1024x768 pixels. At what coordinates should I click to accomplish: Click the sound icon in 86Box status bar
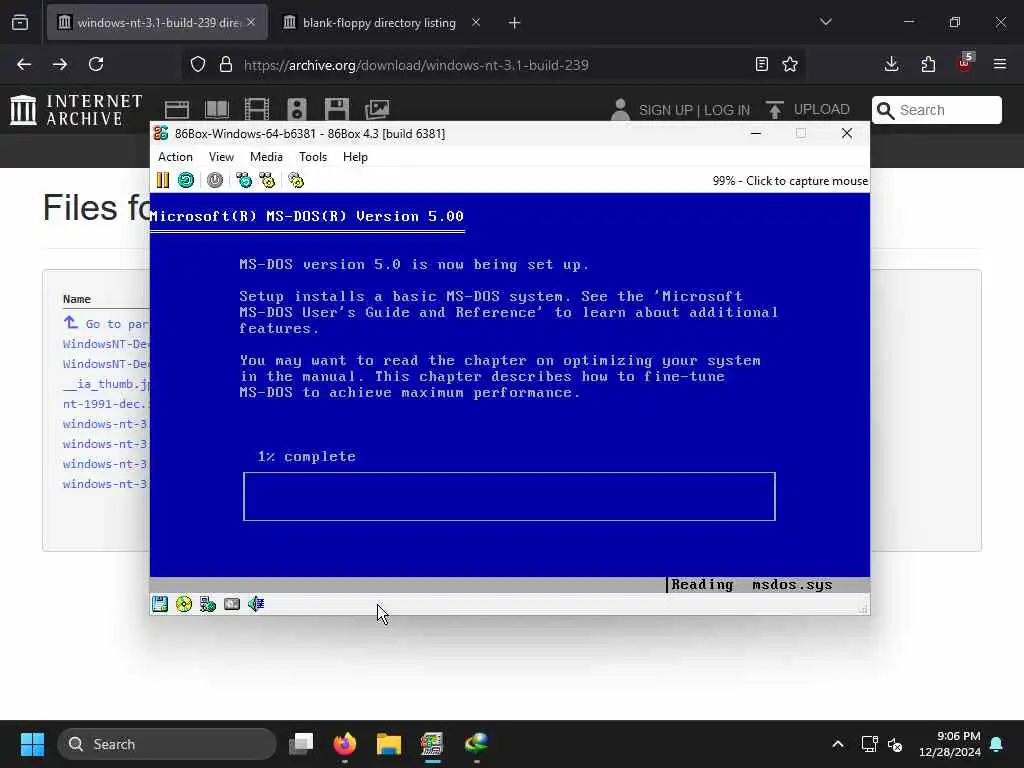click(256, 604)
